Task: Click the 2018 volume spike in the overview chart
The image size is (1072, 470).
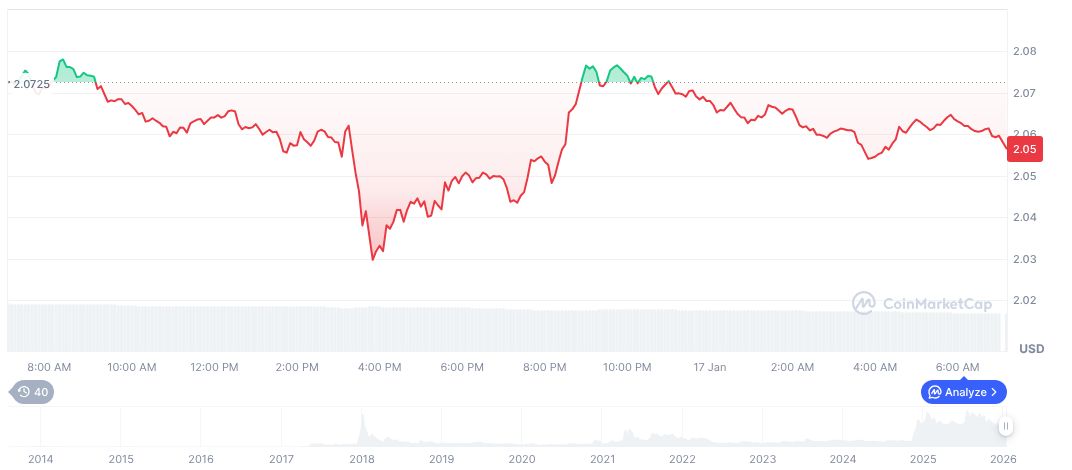Action: [x=362, y=422]
